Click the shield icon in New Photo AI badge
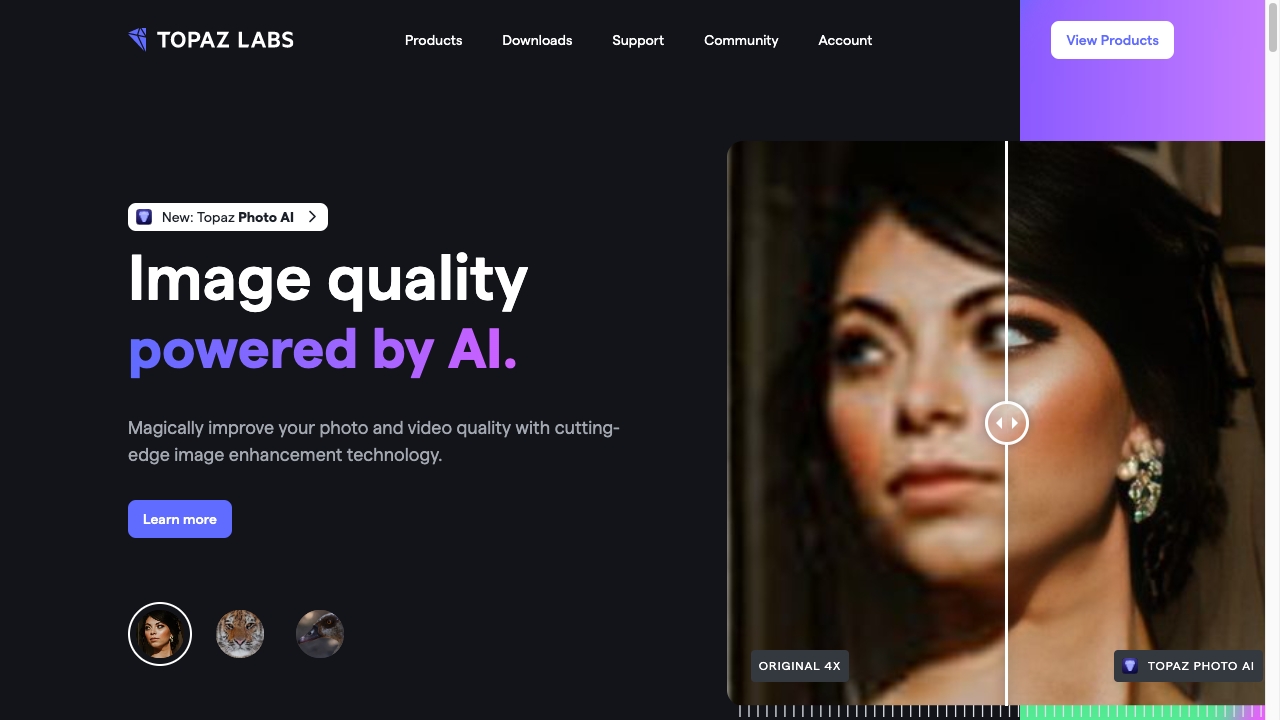This screenshot has height=720, width=1280. click(x=144, y=217)
